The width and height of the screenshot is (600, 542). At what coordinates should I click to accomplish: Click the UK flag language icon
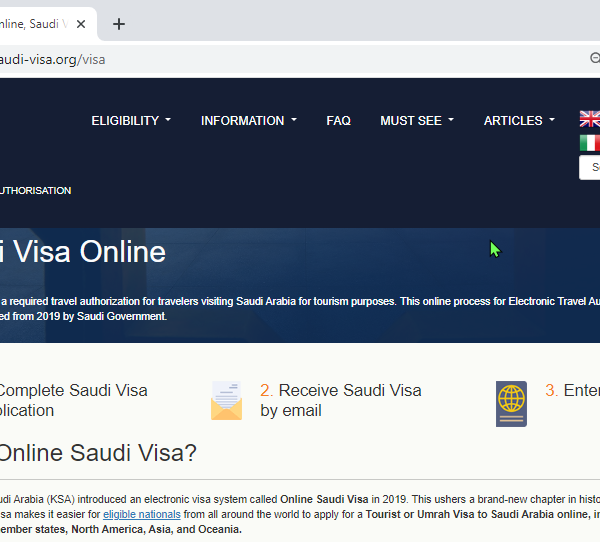(590, 119)
